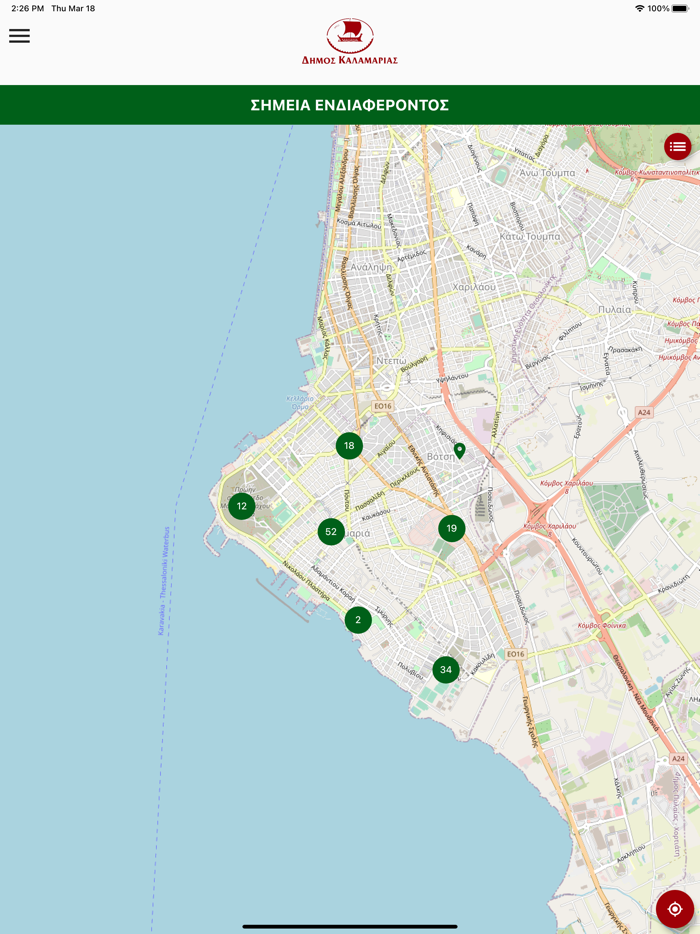Tap the Karavakia - Thessaloniki Waterbus route label
The height and width of the screenshot is (934, 700).
pos(164,581)
